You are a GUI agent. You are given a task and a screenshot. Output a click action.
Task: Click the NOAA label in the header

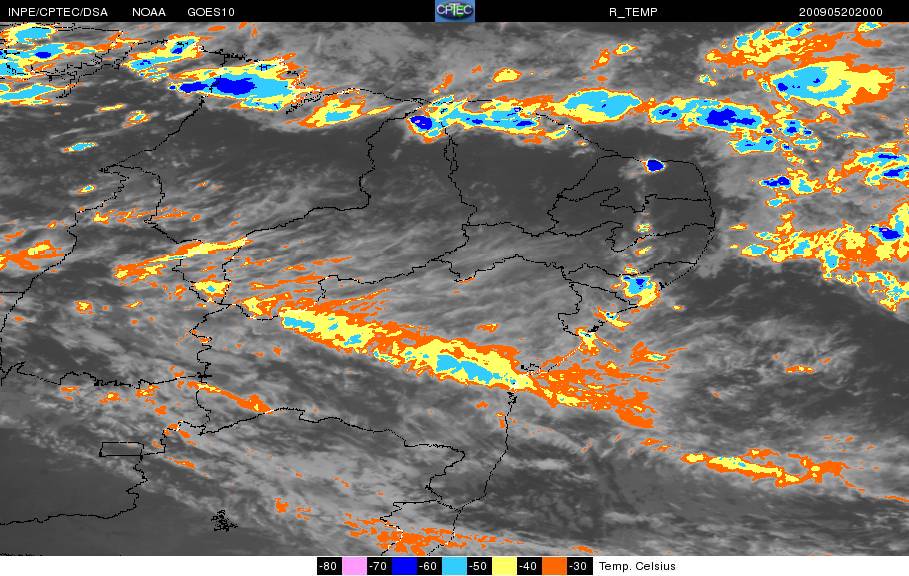point(148,12)
